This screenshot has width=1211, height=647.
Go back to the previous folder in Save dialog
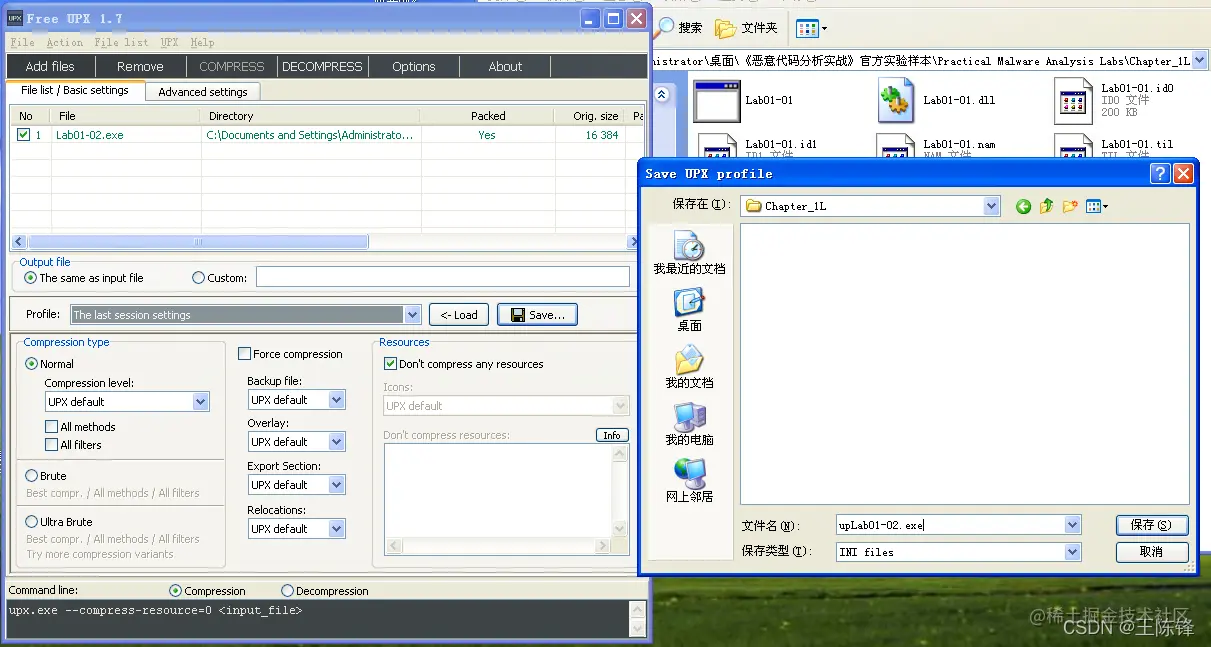coord(1023,206)
